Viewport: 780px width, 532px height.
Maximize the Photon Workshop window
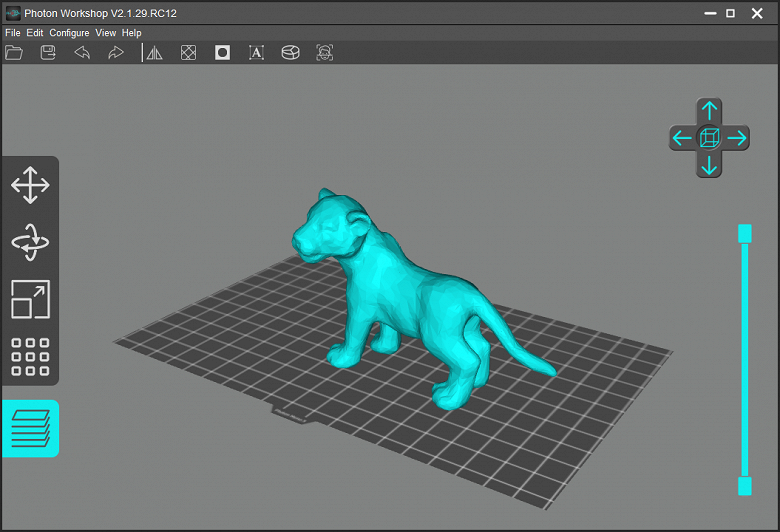731,13
